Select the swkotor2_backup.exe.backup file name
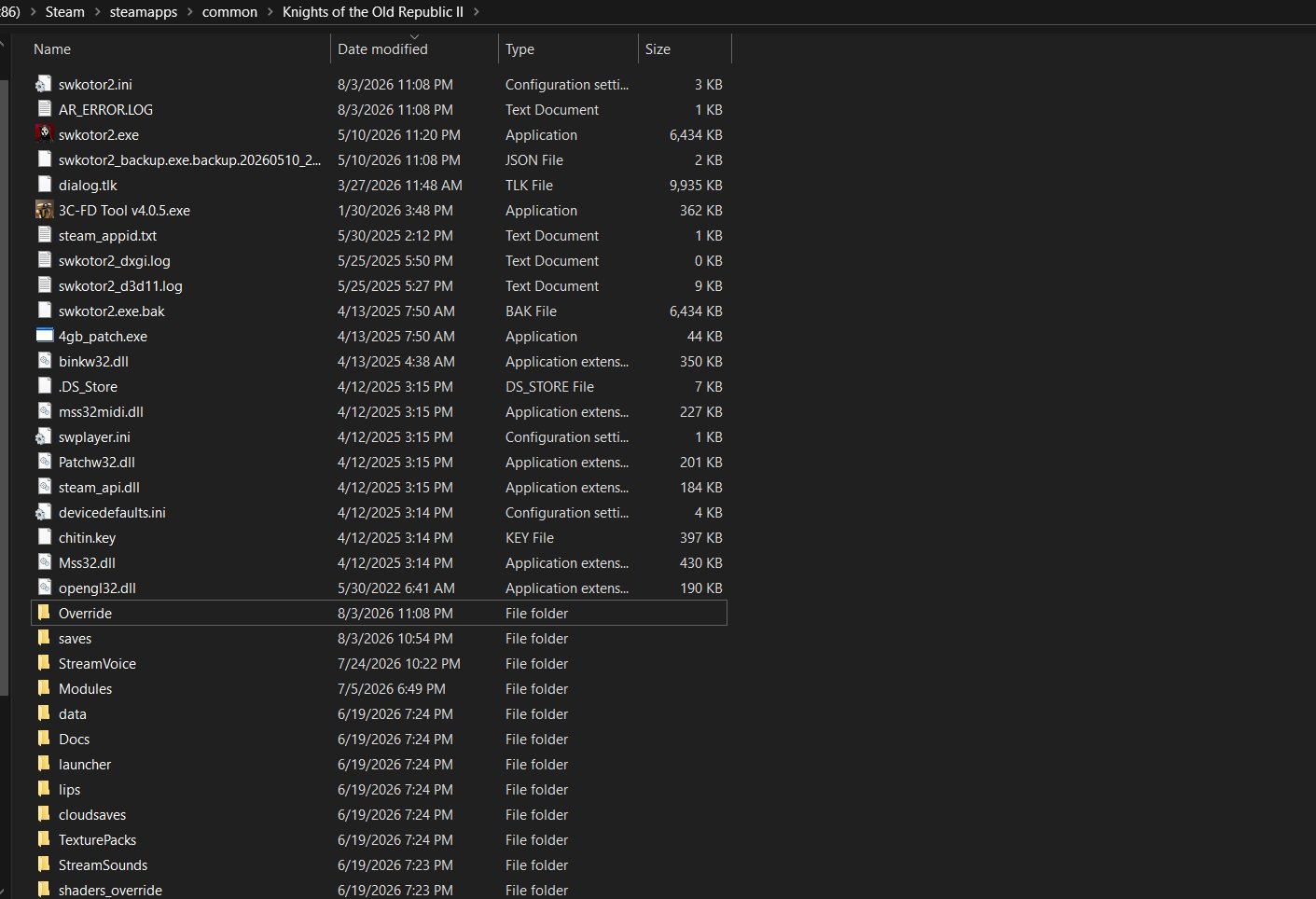This screenshot has width=1316, height=899. [189, 159]
